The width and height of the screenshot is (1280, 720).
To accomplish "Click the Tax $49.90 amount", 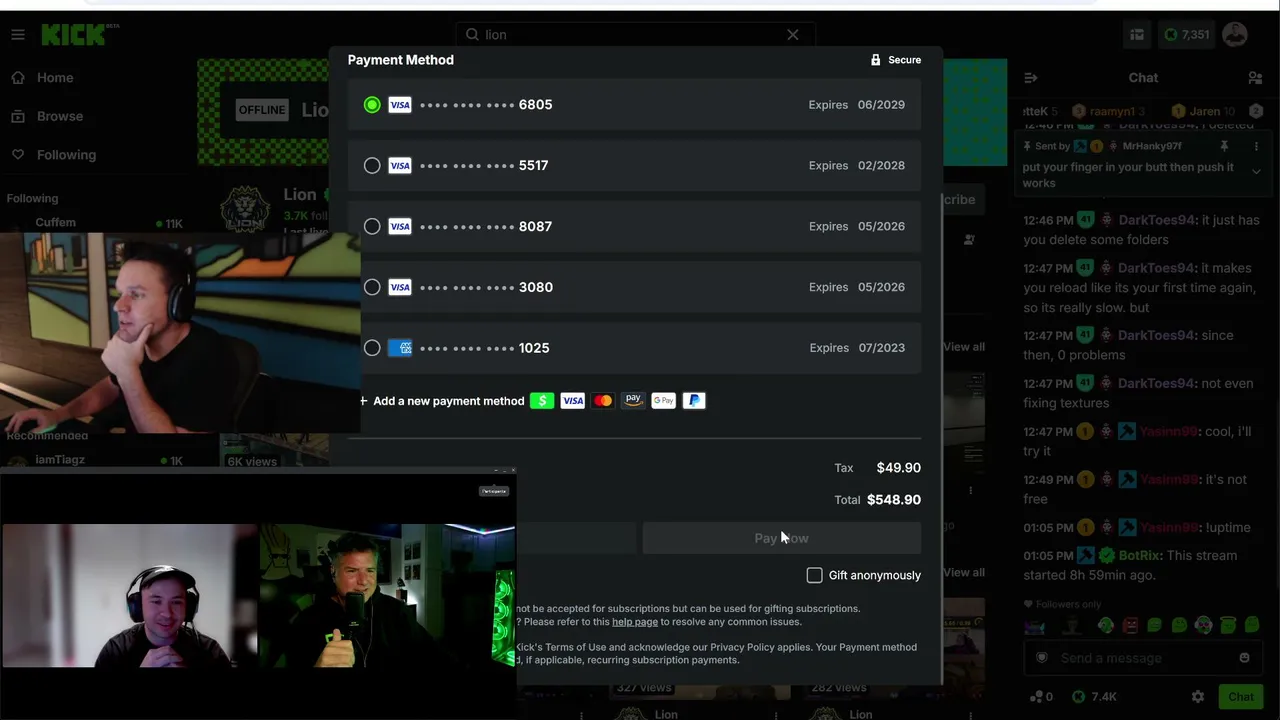I will 899,468.
